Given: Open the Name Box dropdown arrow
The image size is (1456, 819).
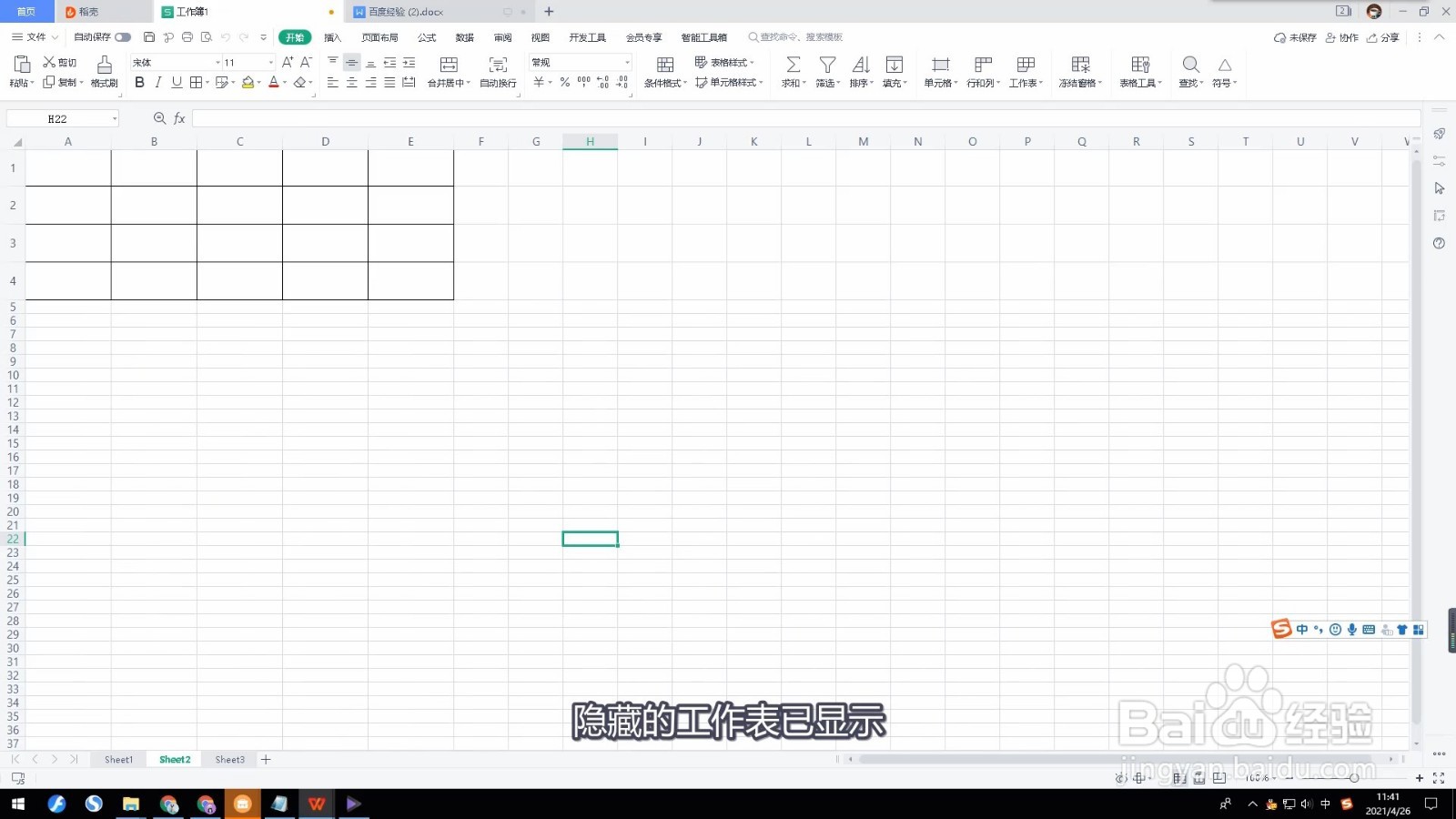Looking at the screenshot, I should pos(115,118).
